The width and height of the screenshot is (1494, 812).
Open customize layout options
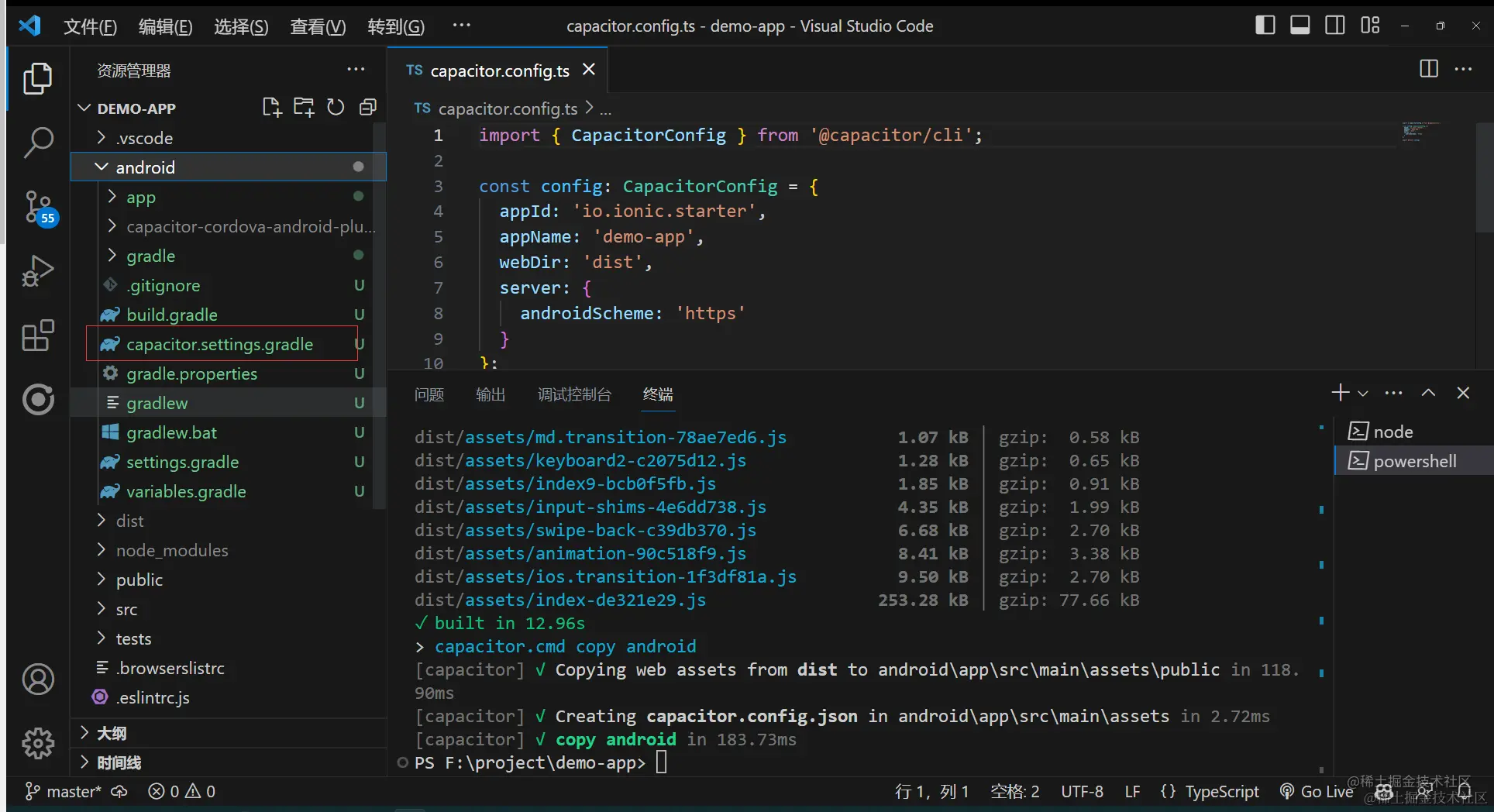[1370, 26]
